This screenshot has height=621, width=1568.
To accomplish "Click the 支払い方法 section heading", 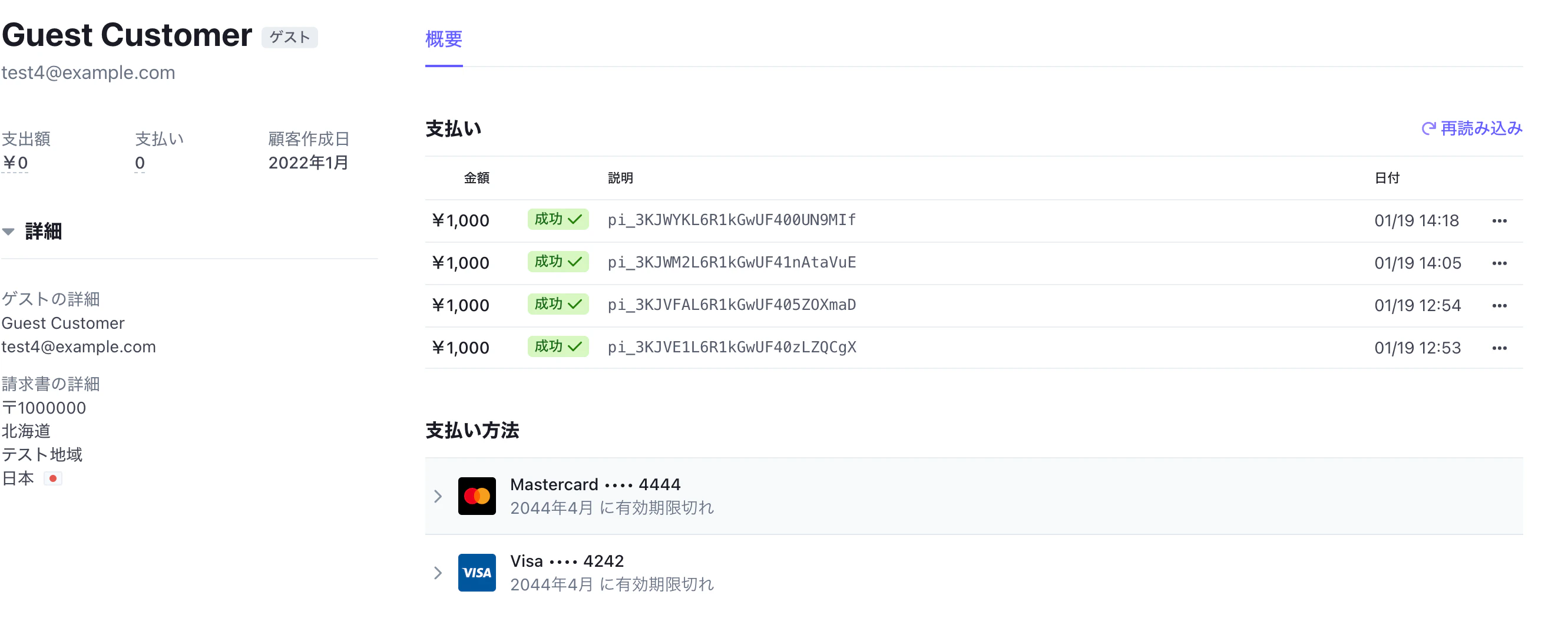I will click(x=472, y=431).
